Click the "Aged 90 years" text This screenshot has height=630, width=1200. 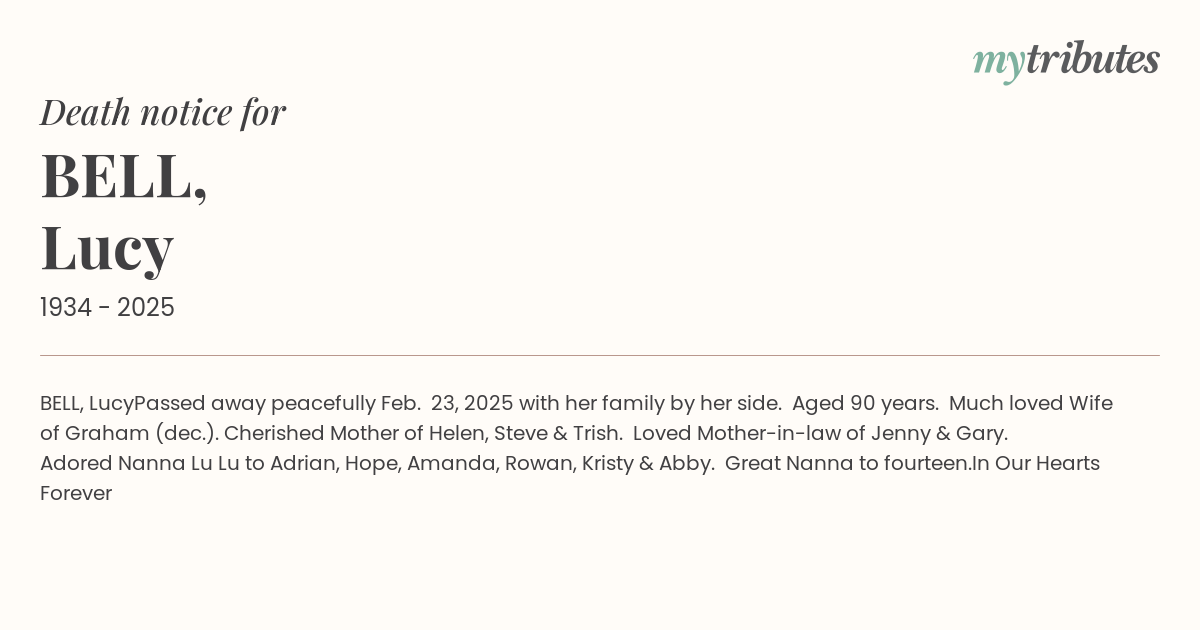click(x=864, y=404)
